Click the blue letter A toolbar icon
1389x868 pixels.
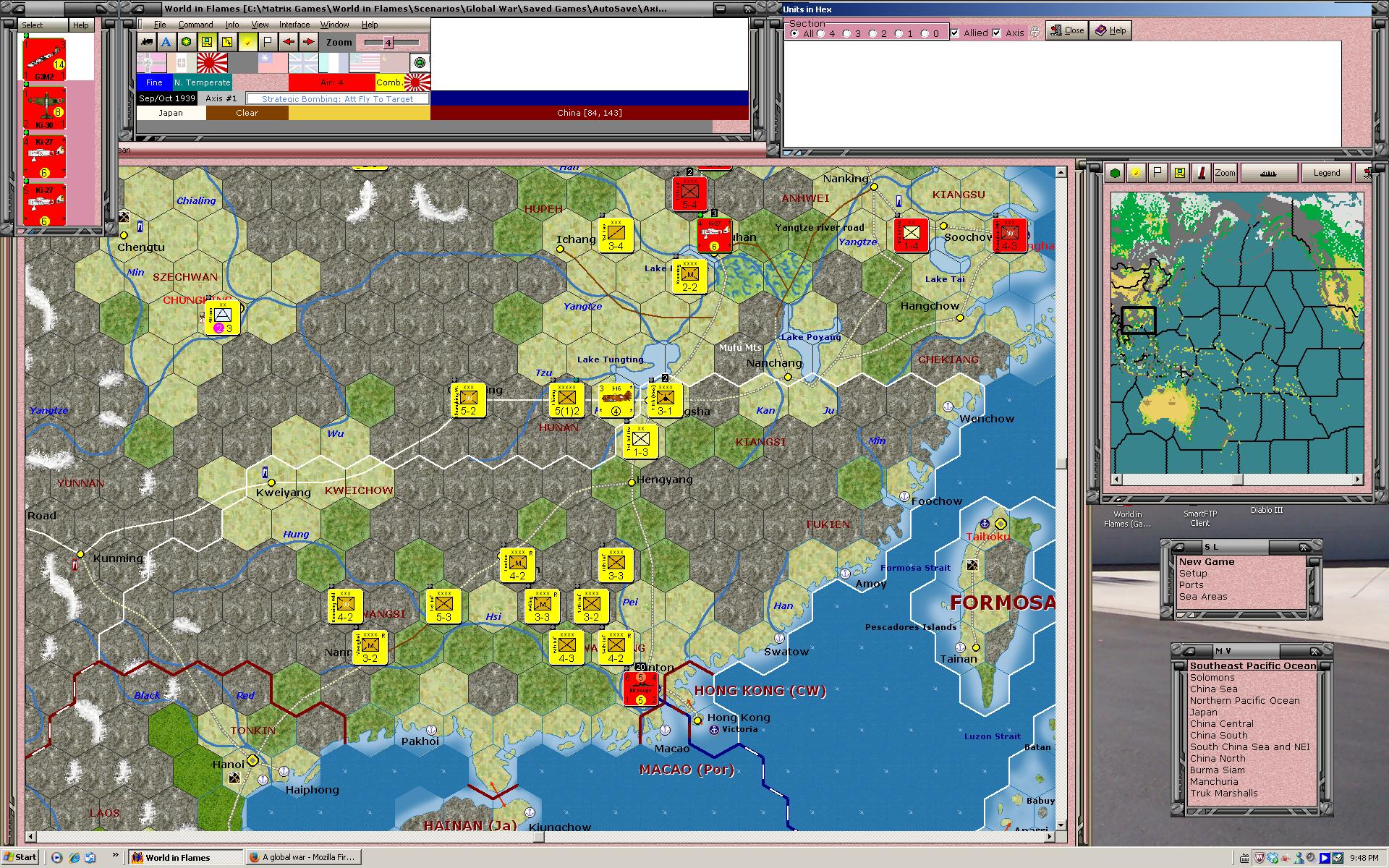[x=166, y=42]
